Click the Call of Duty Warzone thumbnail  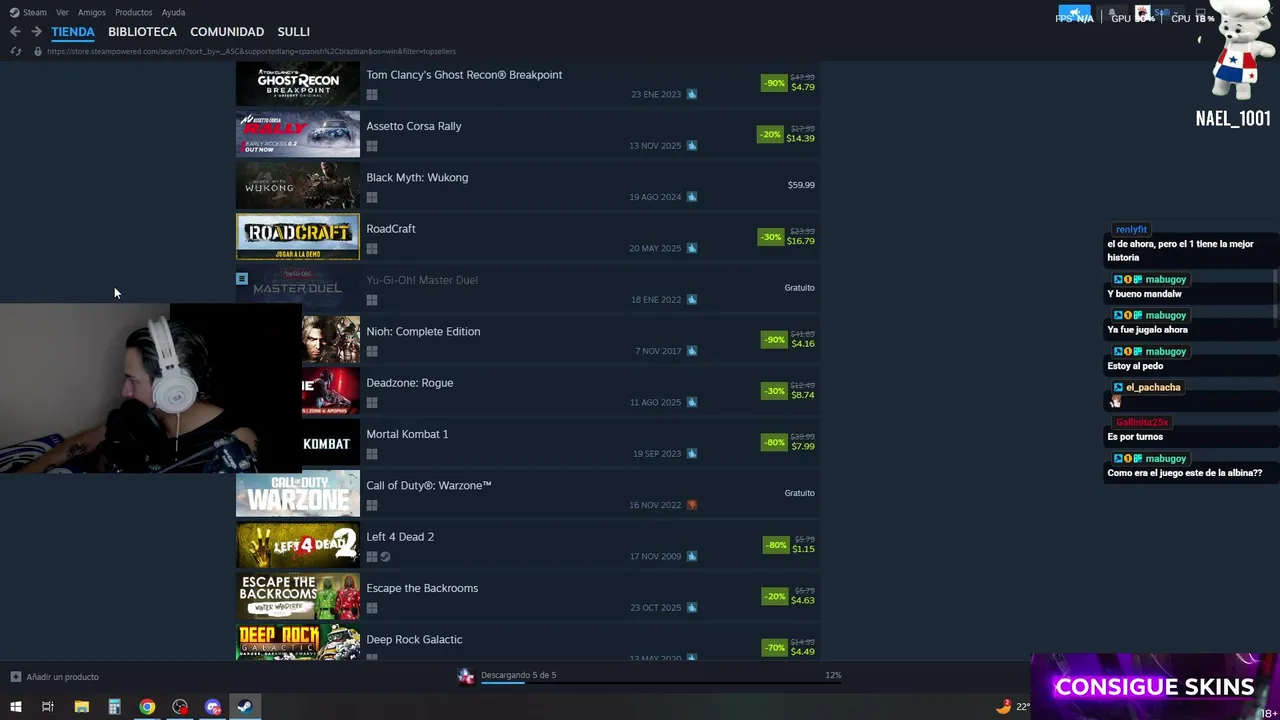coord(297,493)
